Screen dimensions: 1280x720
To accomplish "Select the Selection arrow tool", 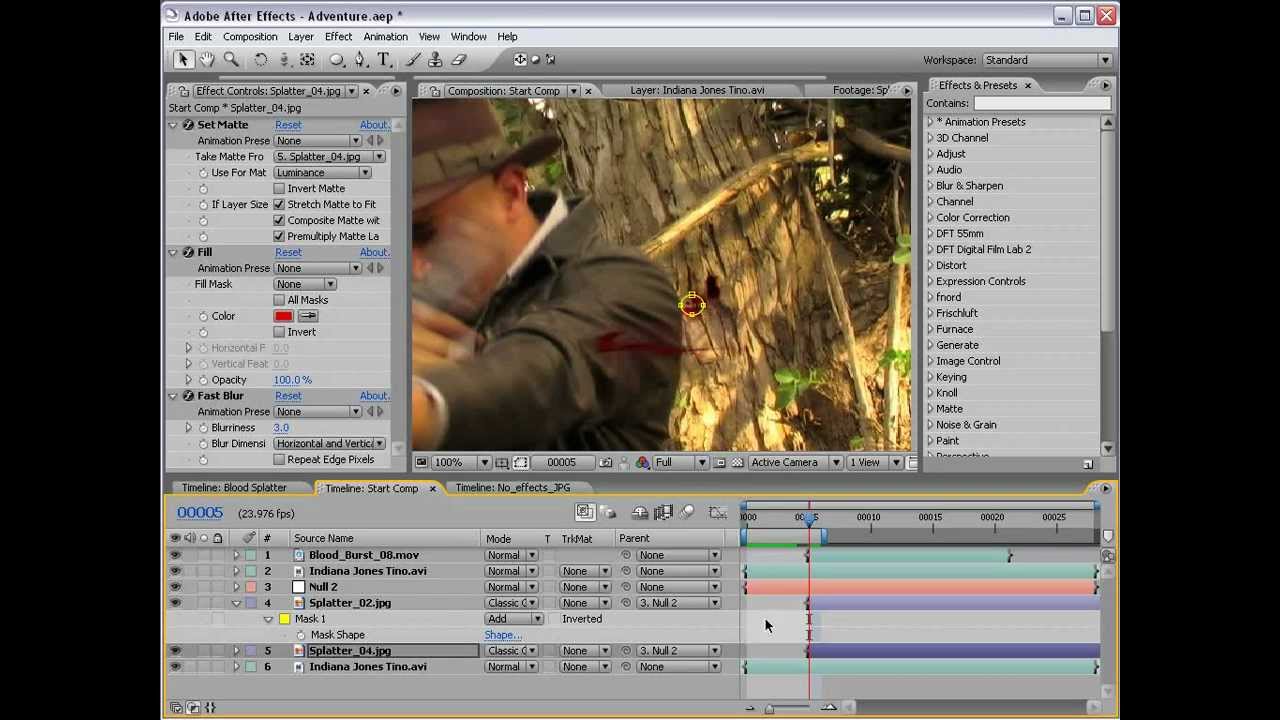I will (x=183, y=60).
